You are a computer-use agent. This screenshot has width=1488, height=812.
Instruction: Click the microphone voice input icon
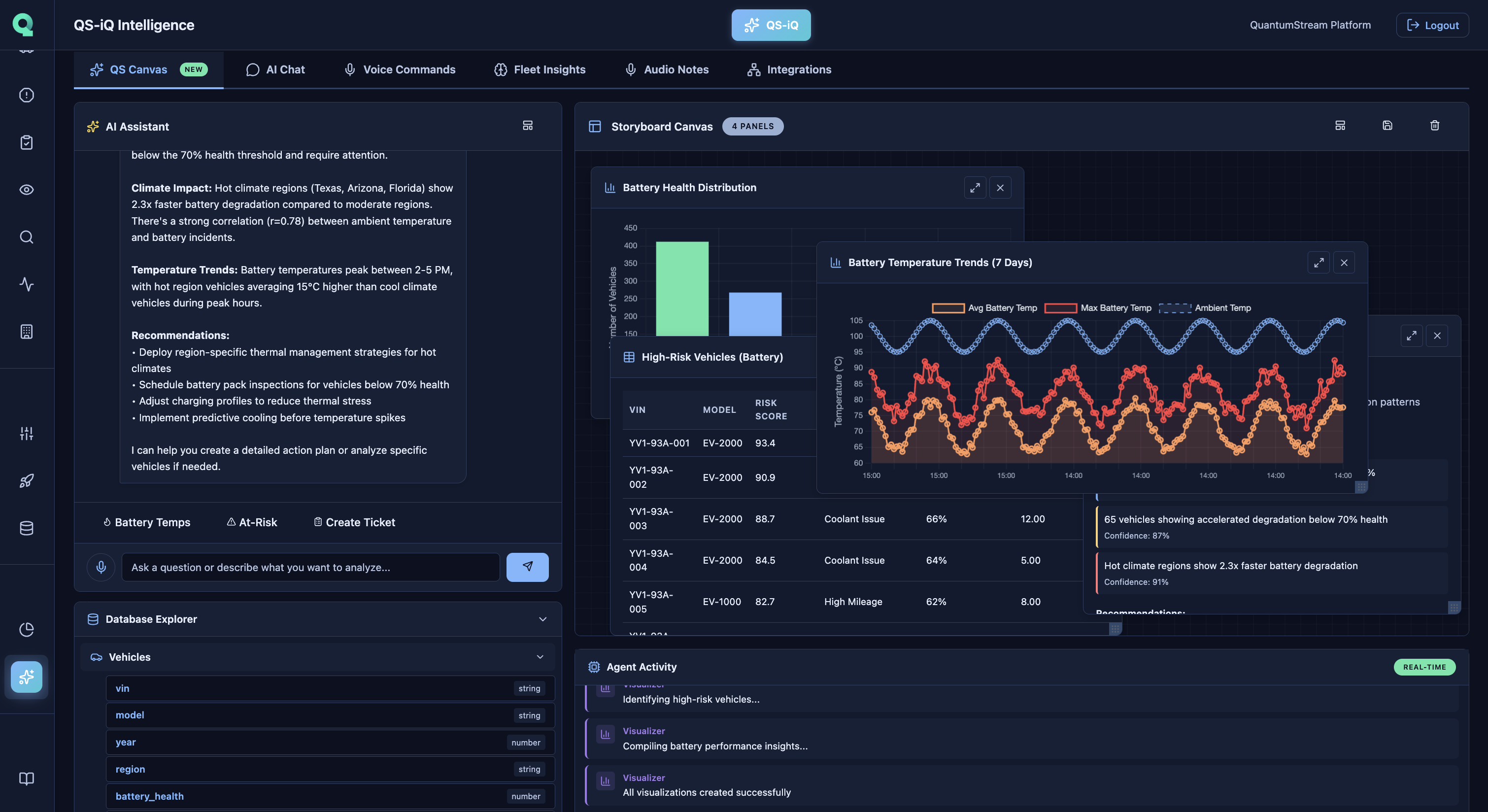pyautogui.click(x=101, y=567)
